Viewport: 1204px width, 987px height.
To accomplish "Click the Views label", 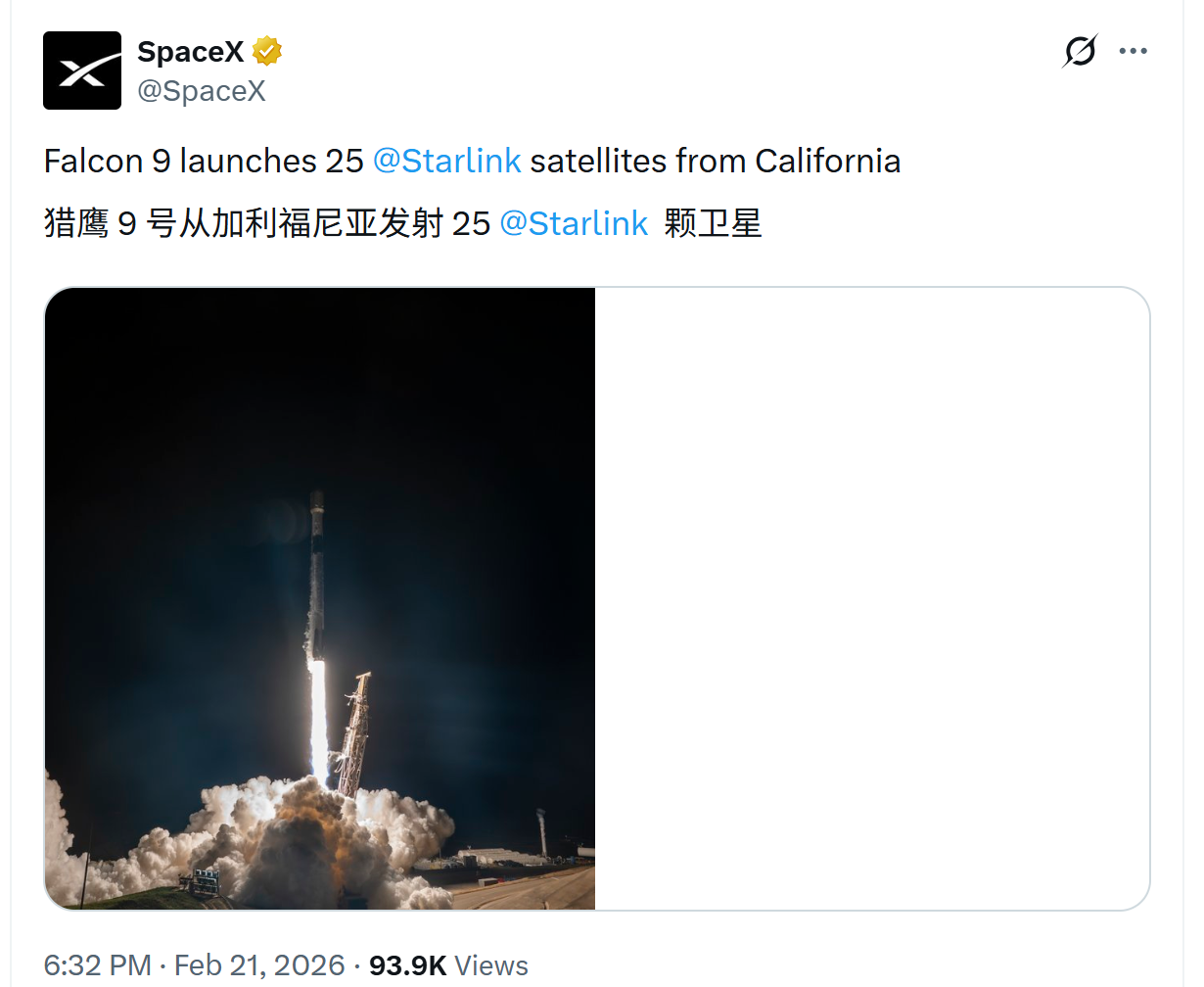I will coord(491,965).
